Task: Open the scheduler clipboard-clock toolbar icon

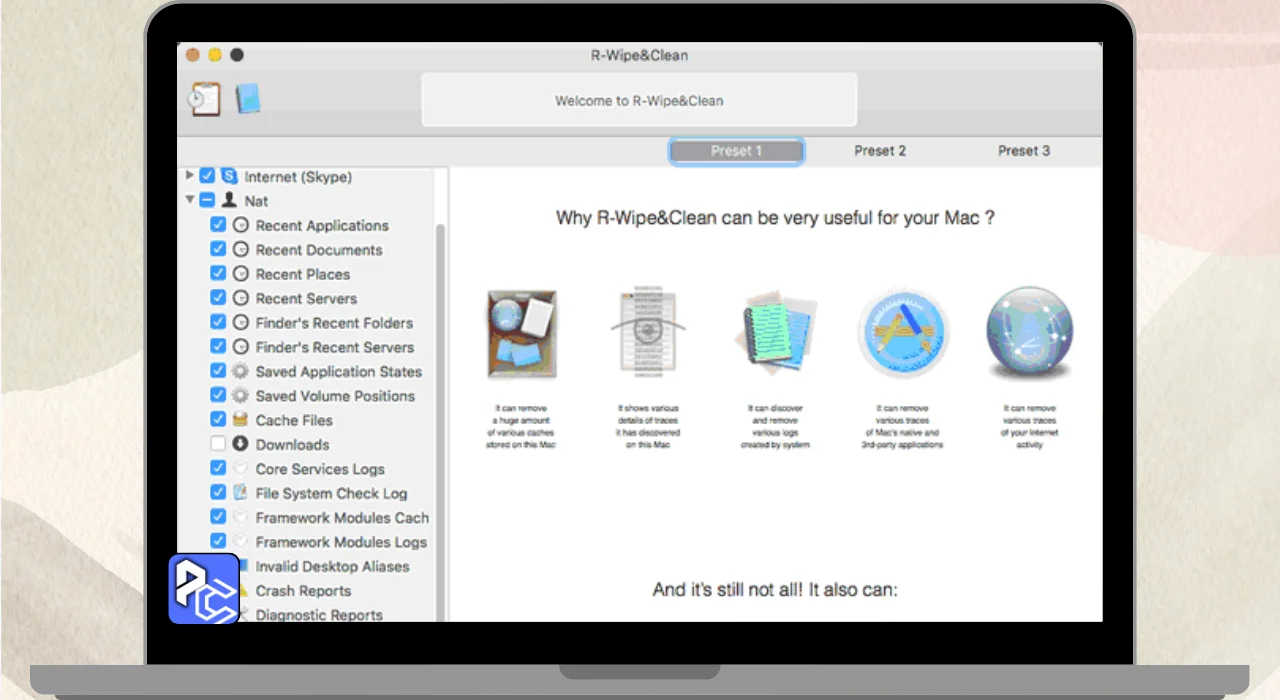Action: click(205, 98)
